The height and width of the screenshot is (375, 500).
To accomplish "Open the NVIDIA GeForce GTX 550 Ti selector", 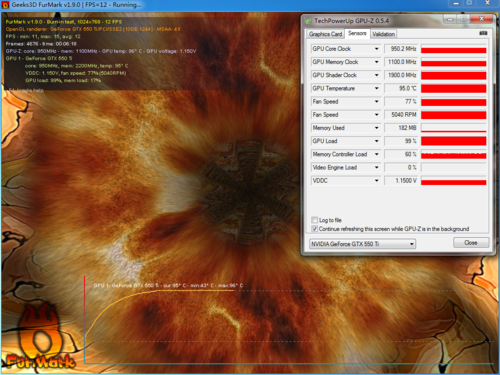I will pyautogui.click(x=362, y=244).
